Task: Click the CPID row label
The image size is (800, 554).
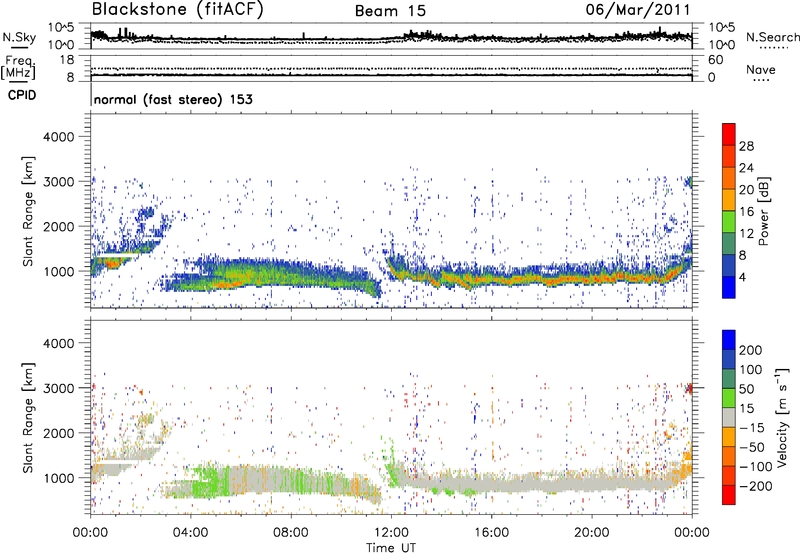Action: (22, 95)
